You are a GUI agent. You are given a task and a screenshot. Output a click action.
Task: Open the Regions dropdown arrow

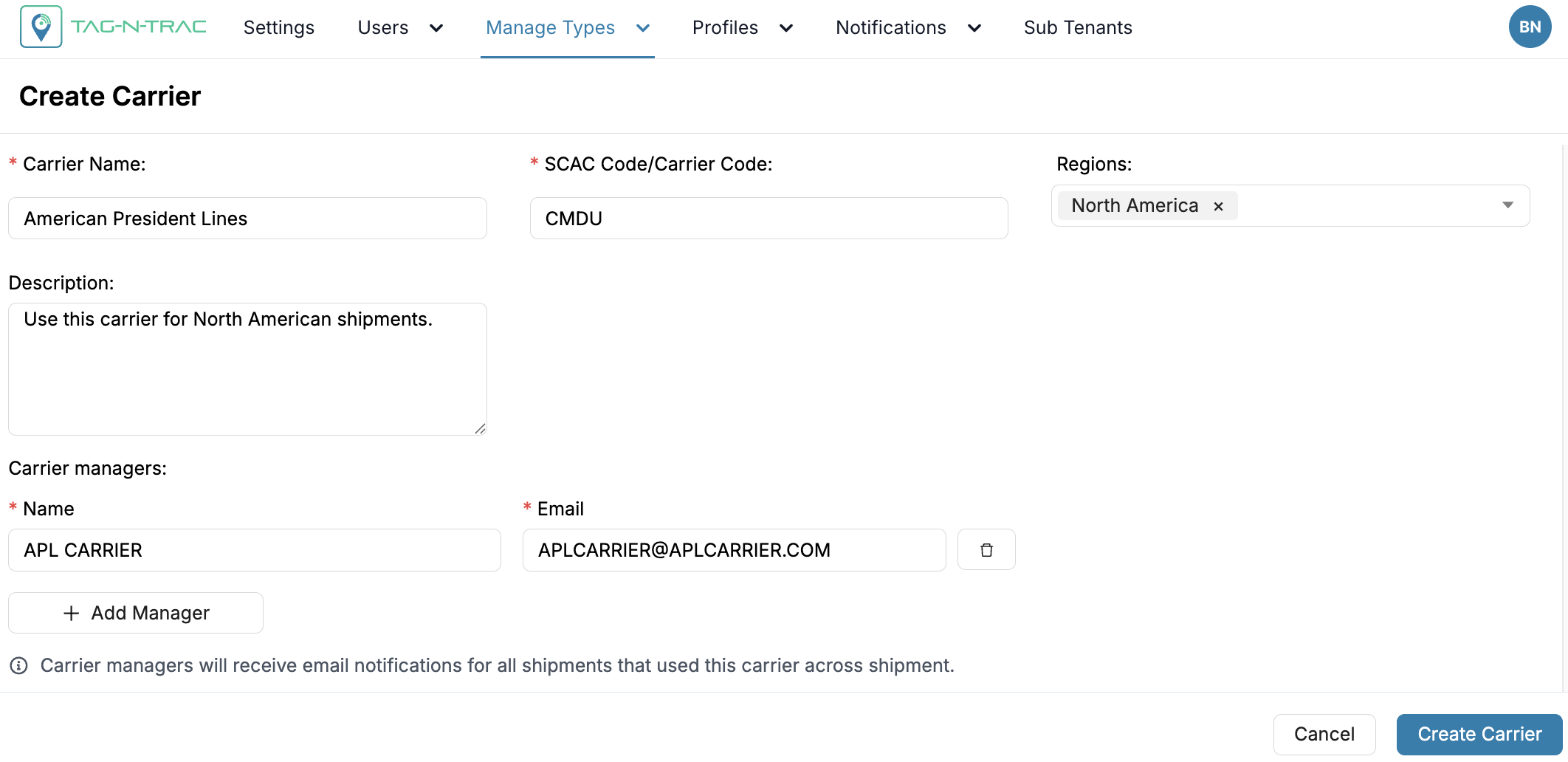click(x=1507, y=205)
